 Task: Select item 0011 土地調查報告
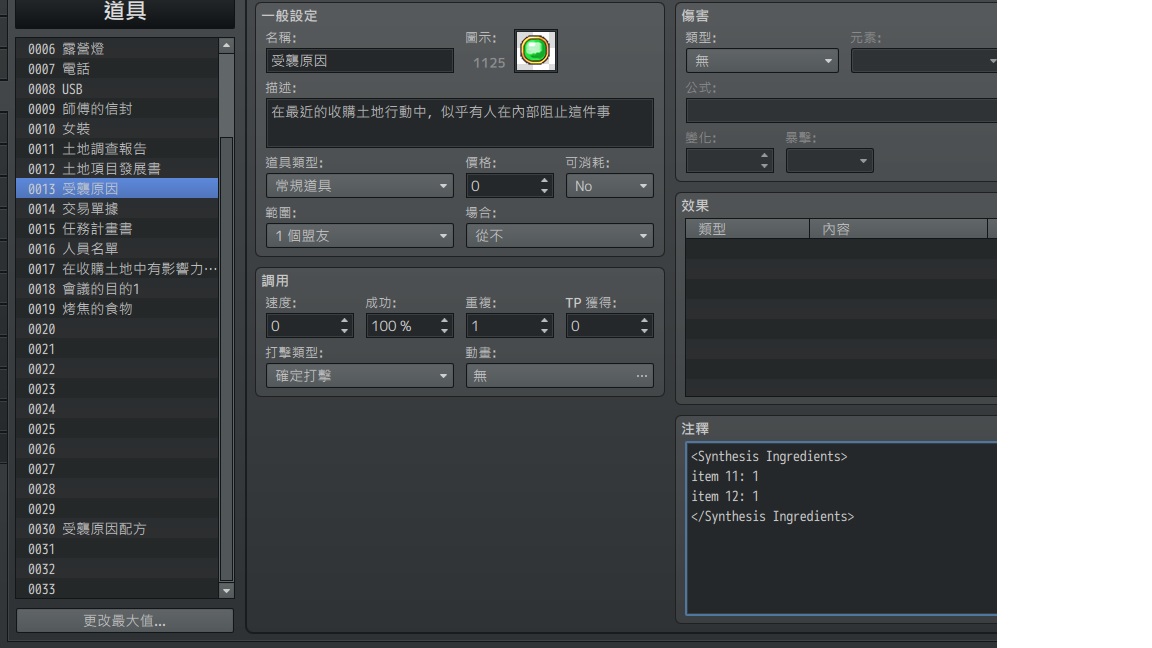pos(117,148)
